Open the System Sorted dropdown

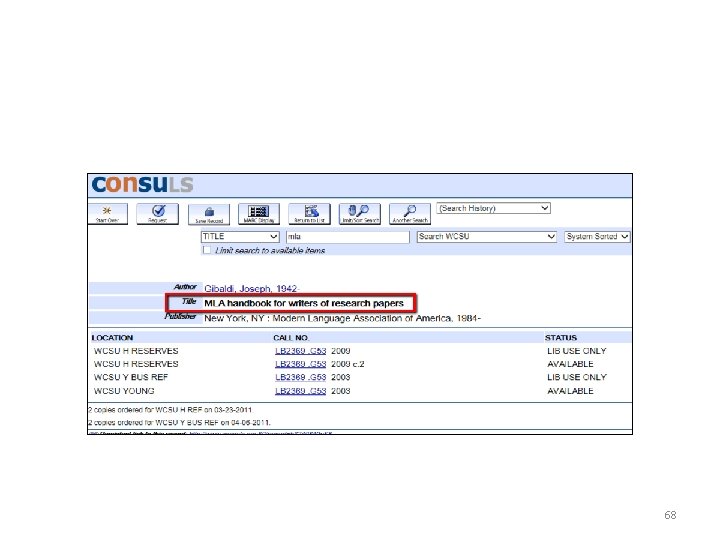597,237
